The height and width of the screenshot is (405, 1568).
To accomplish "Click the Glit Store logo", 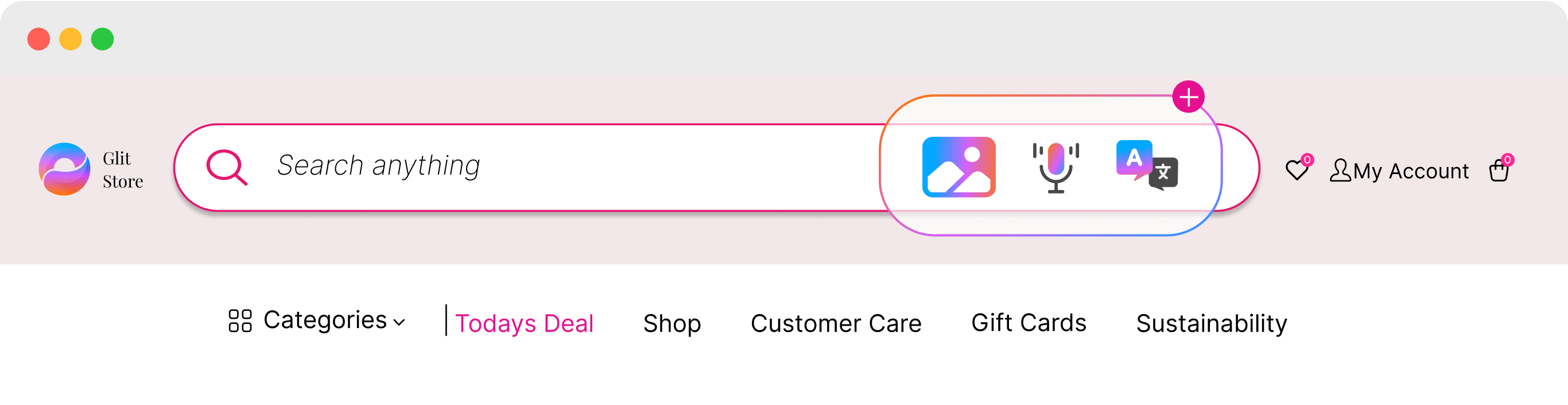I will click(x=64, y=169).
